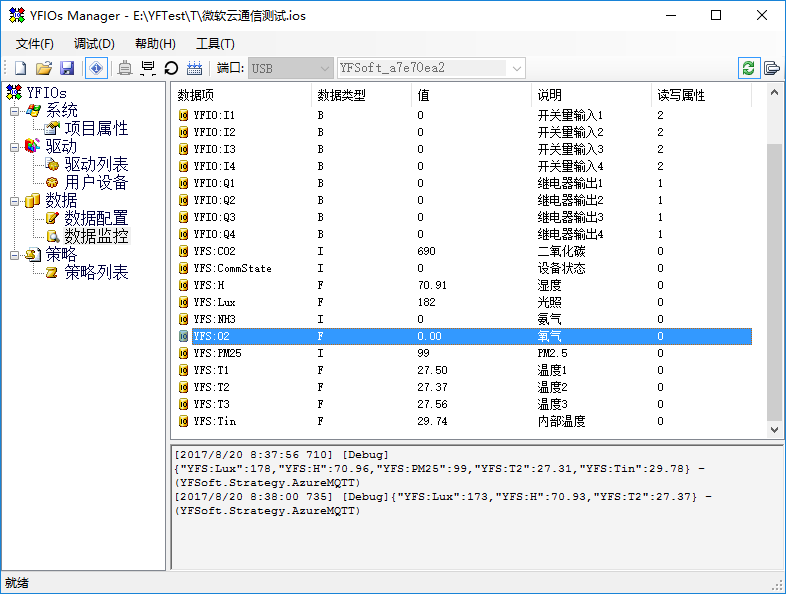Viewport: 786px width, 594px height.
Task: Click the icon of row YFIO:I3
Action: 183,149
